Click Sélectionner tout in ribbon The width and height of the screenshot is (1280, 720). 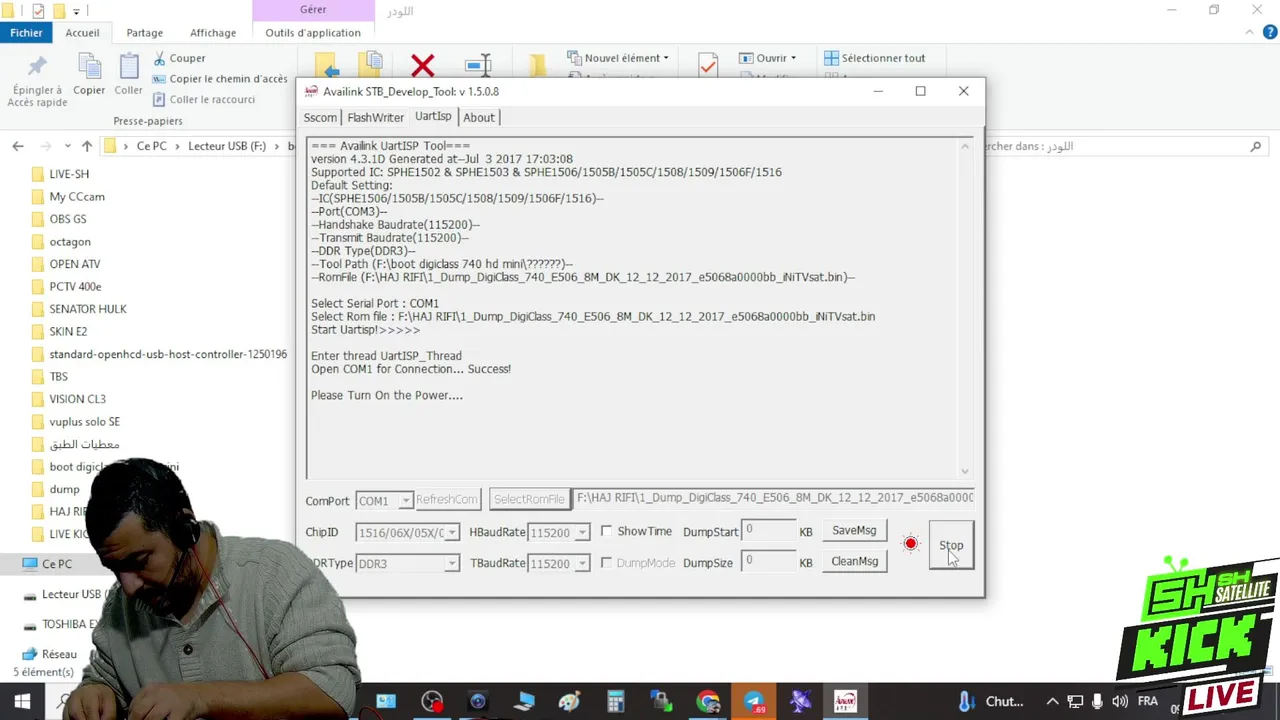pos(874,58)
